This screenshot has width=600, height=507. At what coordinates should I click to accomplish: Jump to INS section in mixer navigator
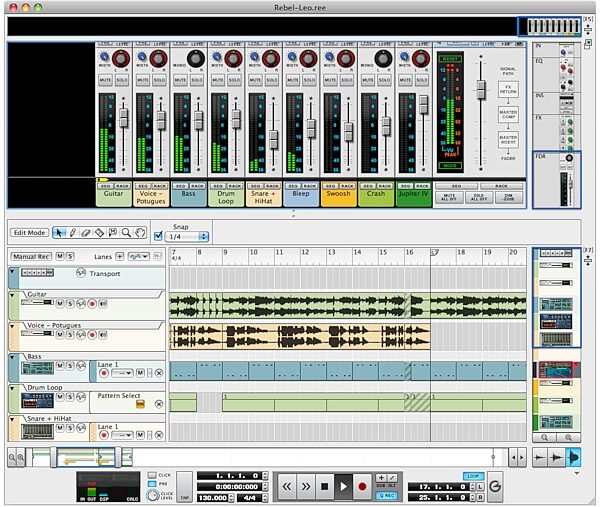click(557, 103)
